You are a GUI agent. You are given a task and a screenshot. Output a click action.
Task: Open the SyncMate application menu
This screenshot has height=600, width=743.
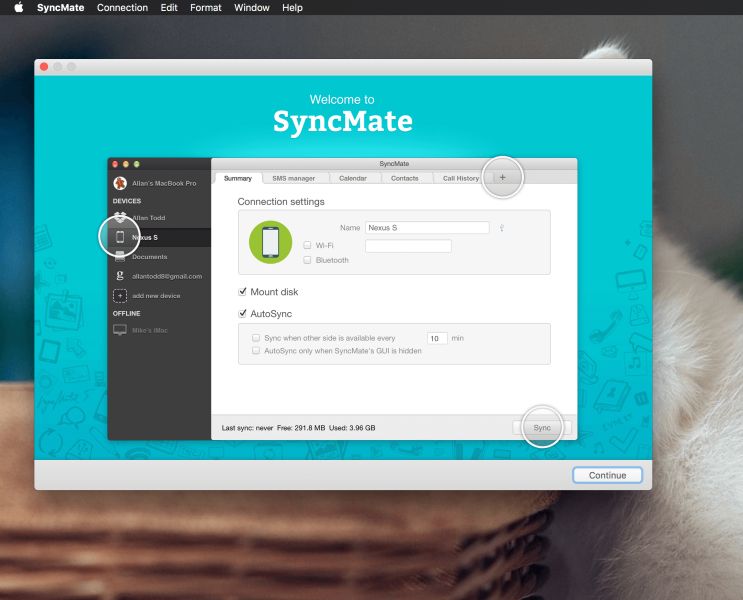(61, 8)
